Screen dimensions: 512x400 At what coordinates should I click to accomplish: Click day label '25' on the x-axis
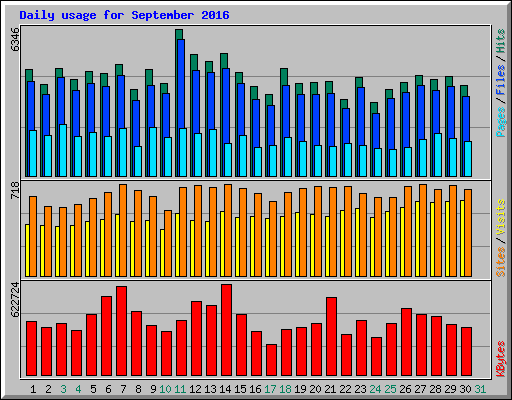click(x=390, y=389)
